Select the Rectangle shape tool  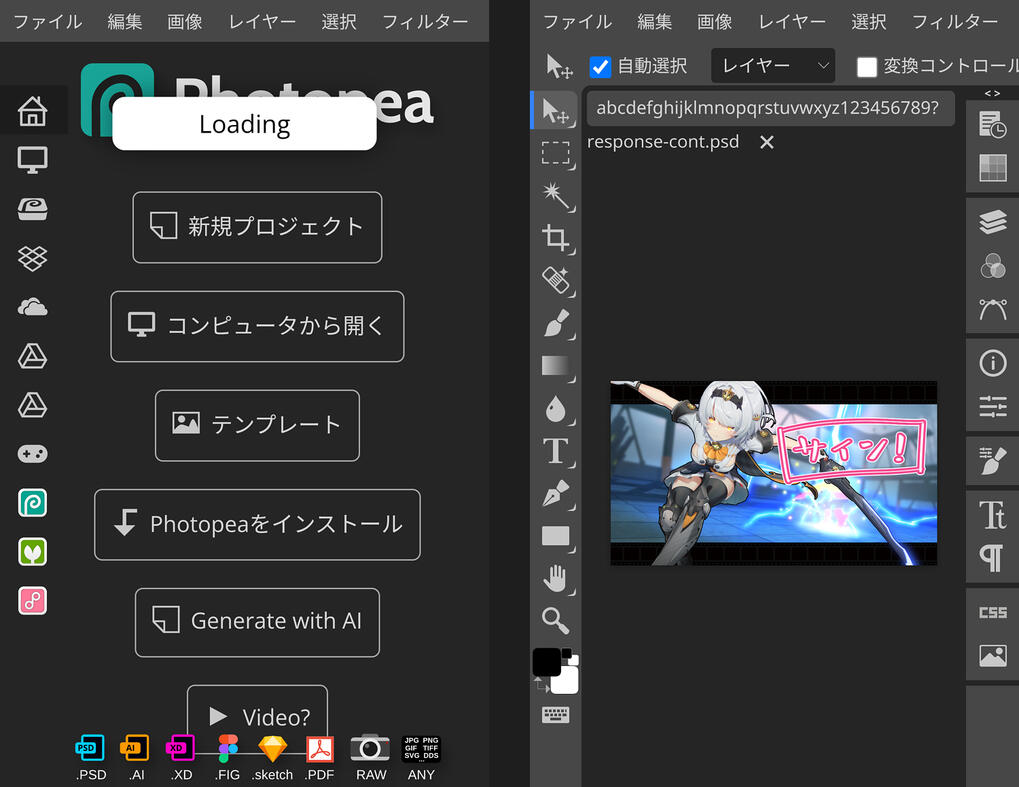tap(556, 536)
